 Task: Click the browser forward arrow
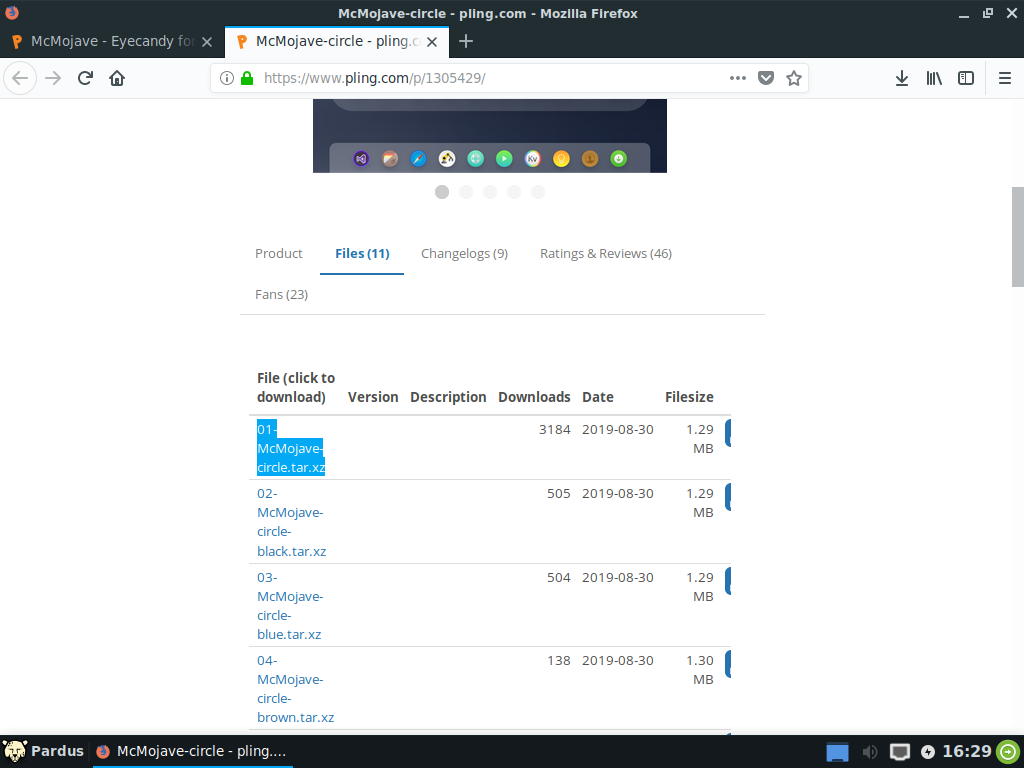(x=53, y=78)
